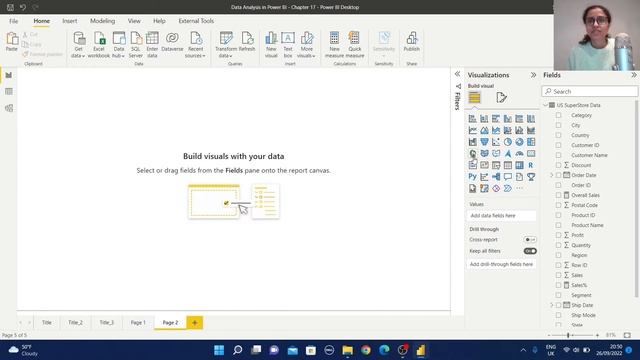Select the matrix visual
This screenshot has height=360, width=640.
tap(519, 165)
